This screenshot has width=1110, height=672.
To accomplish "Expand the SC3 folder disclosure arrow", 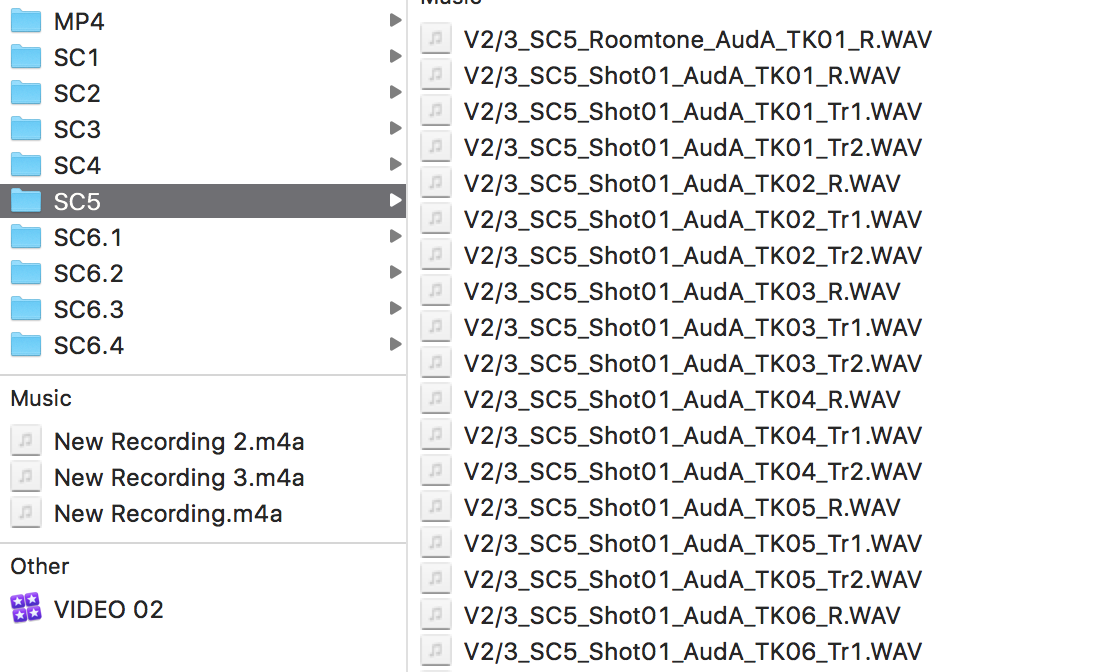I will (x=395, y=129).
